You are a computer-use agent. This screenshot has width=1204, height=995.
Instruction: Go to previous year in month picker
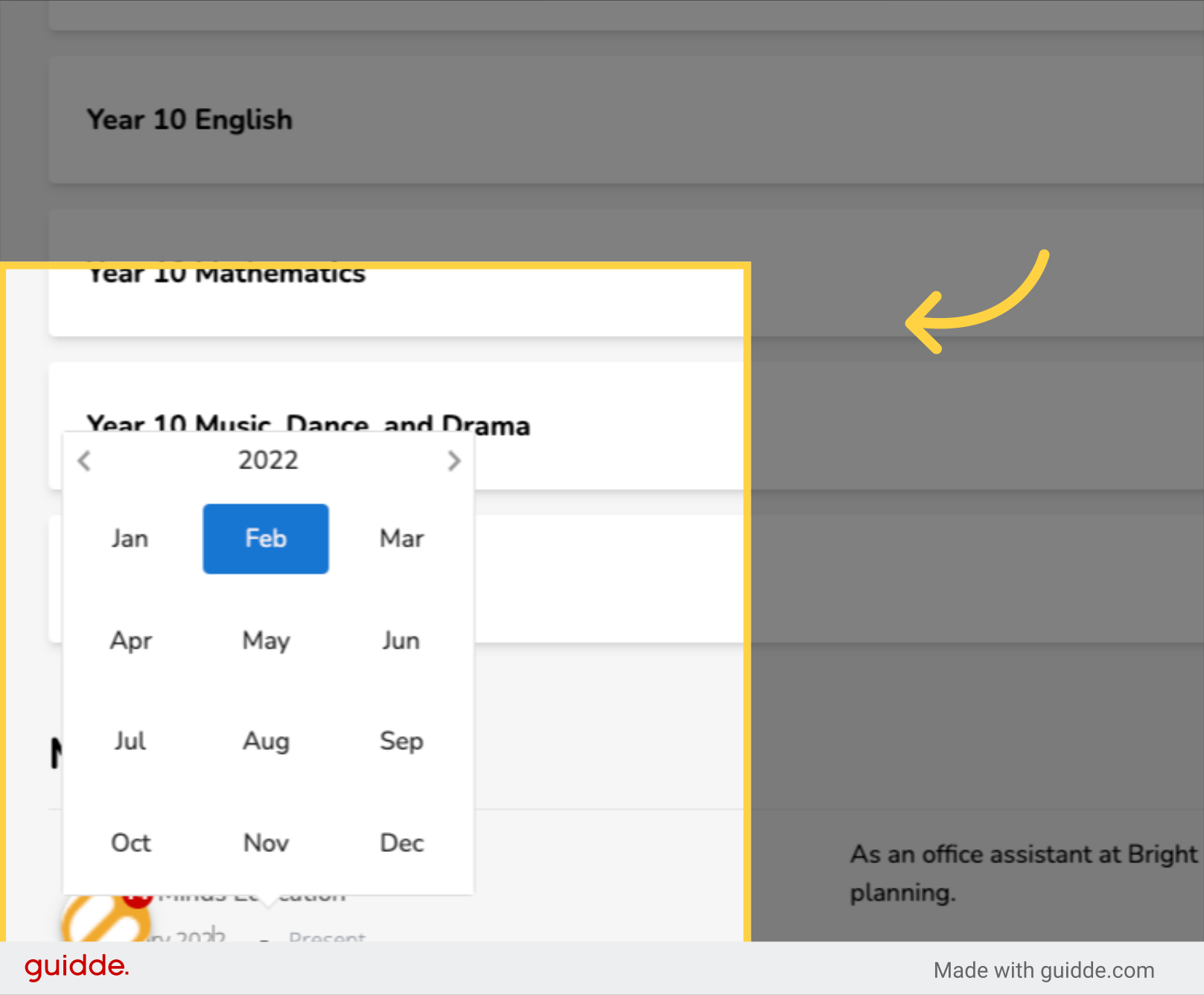(84, 461)
